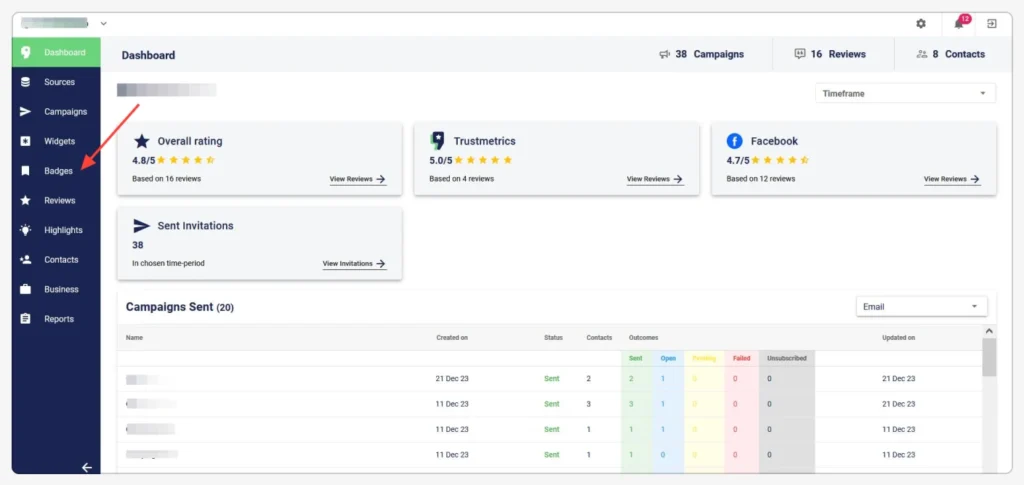Screen dimensions: 1024x485
Task: Click View Reviews on Facebook card
Action: click(x=952, y=179)
